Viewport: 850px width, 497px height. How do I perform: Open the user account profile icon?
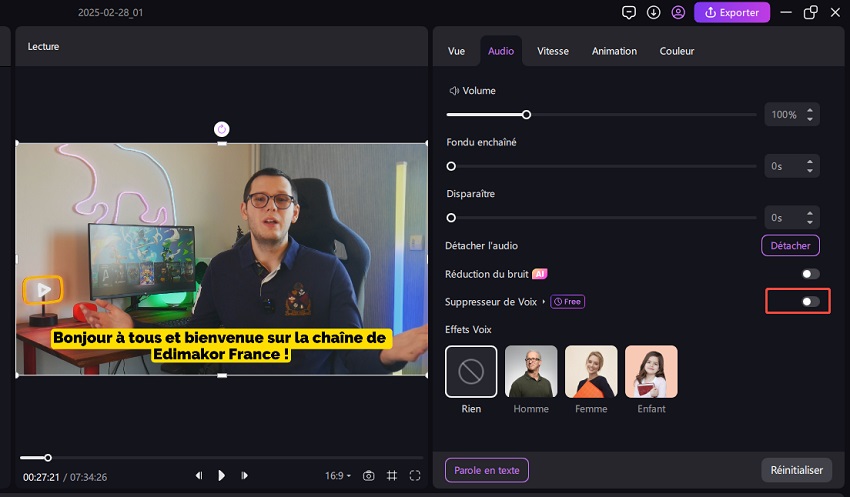pos(679,13)
